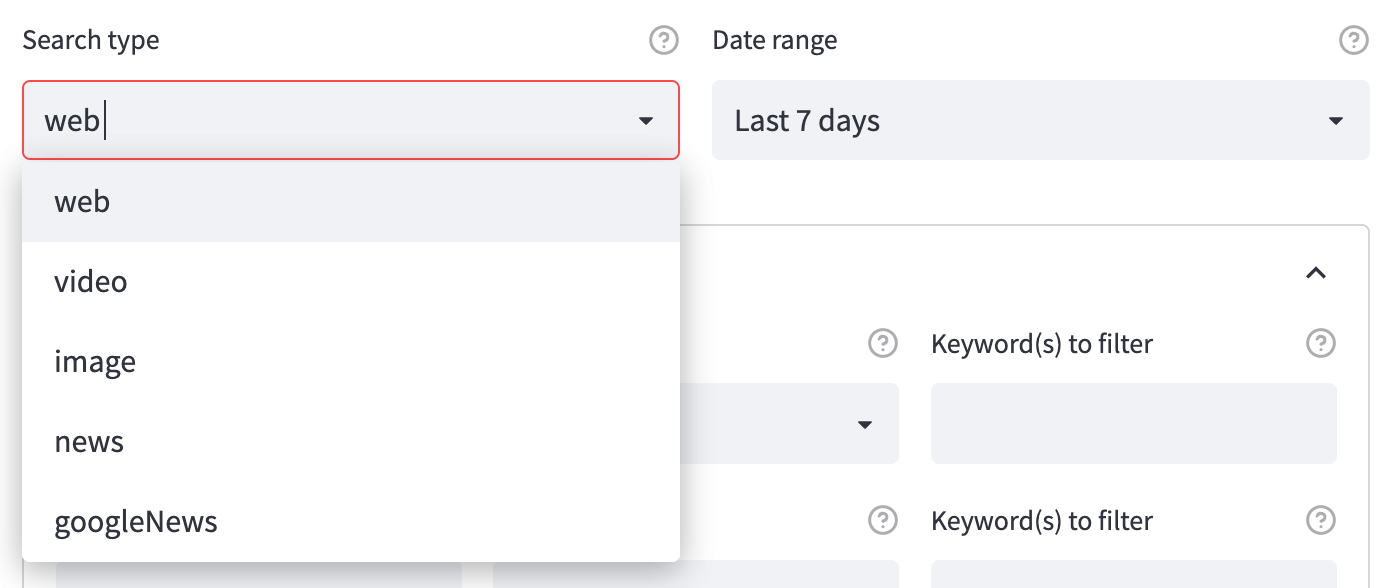Click dropdown arrow left of upper keyword field

click(865, 425)
